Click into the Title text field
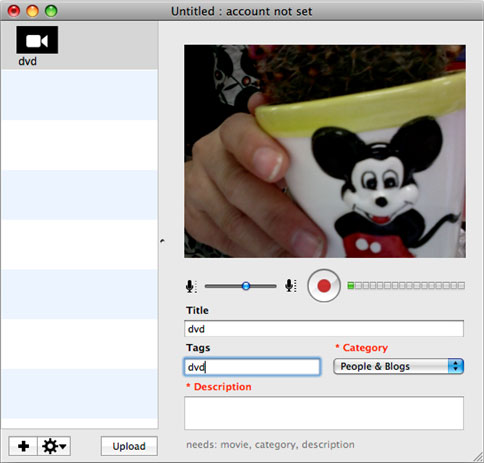The width and height of the screenshot is (484, 463). pos(324,329)
